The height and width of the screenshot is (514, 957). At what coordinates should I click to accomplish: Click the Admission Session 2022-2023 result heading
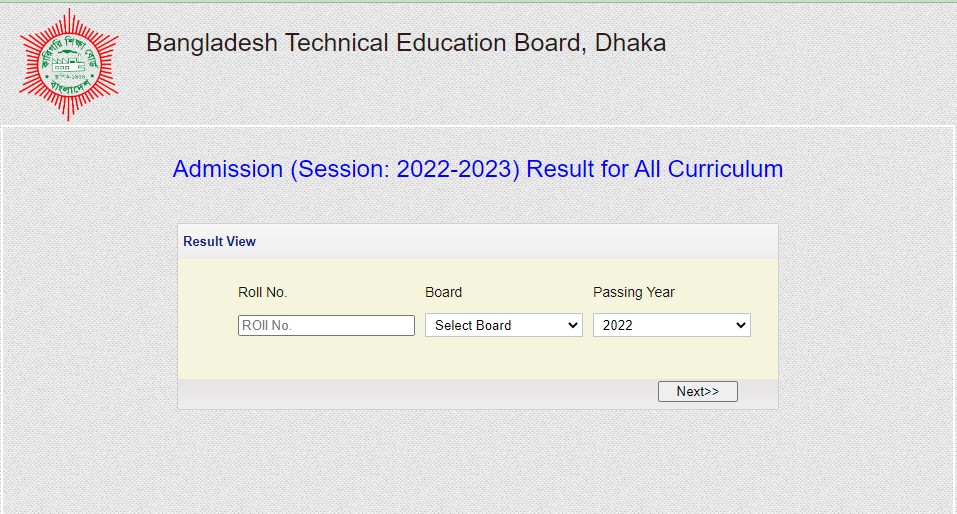click(478, 169)
